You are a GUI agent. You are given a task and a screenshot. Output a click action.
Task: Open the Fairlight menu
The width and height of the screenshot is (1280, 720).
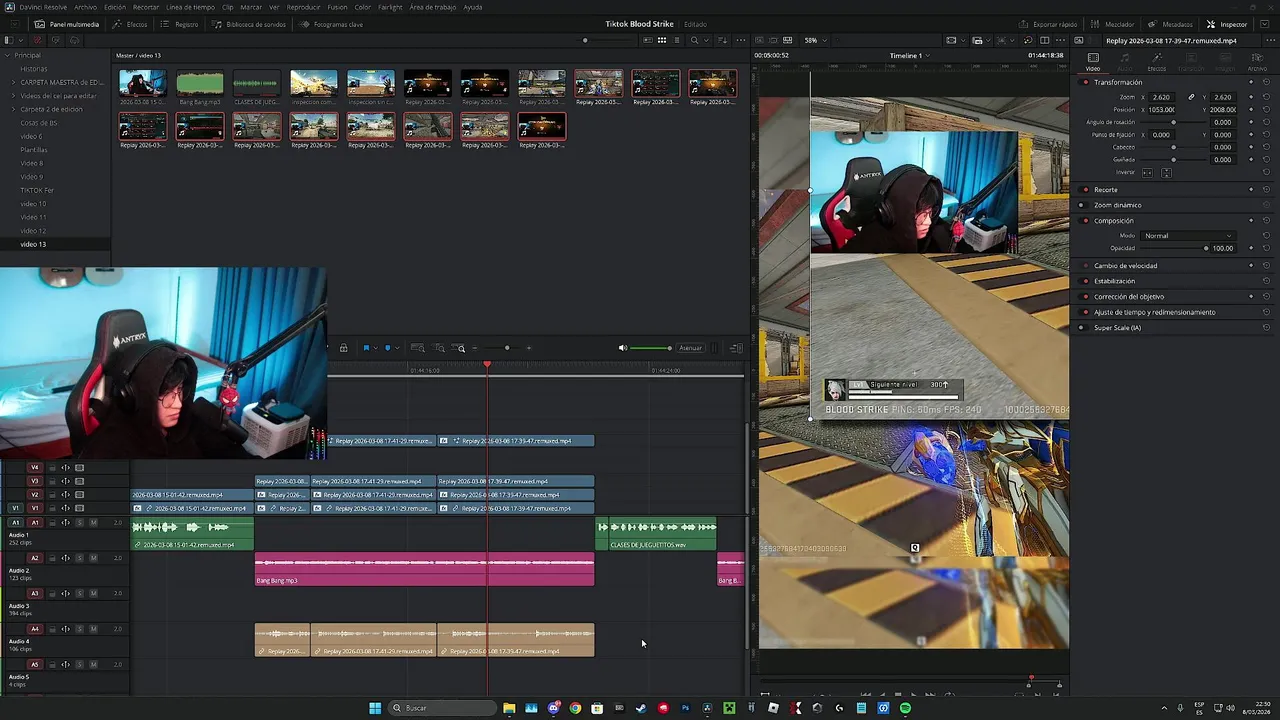390,7
